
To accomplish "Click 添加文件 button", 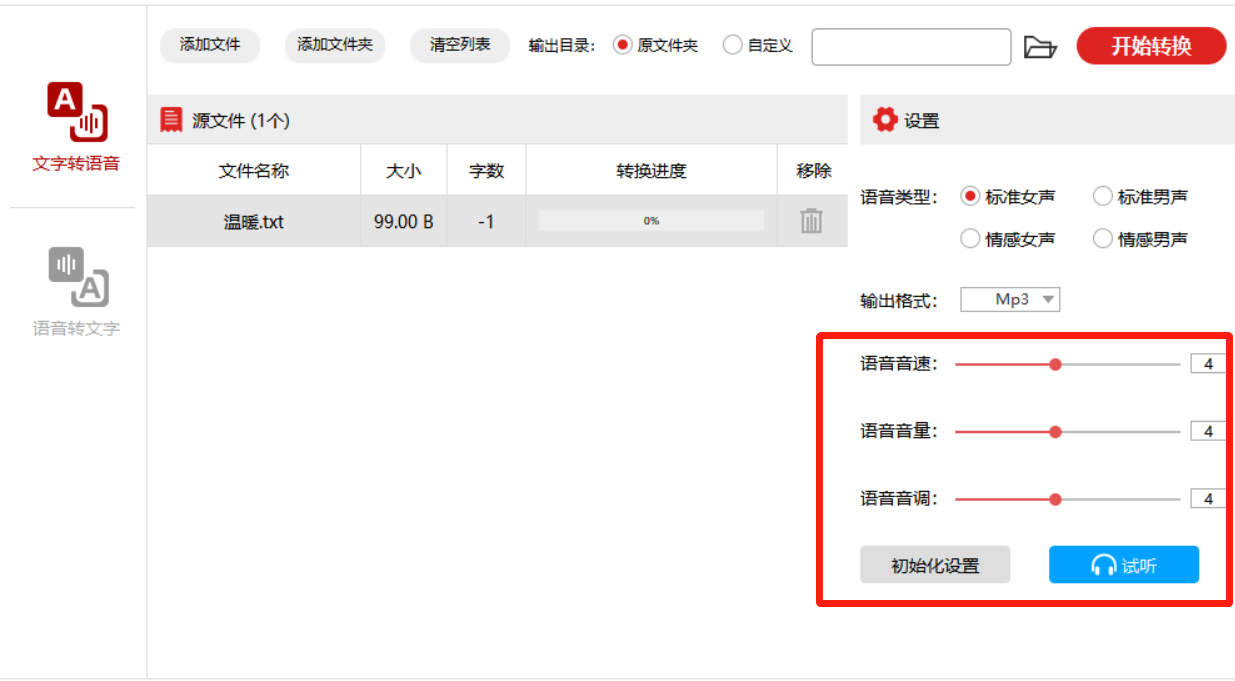I will [x=210, y=45].
